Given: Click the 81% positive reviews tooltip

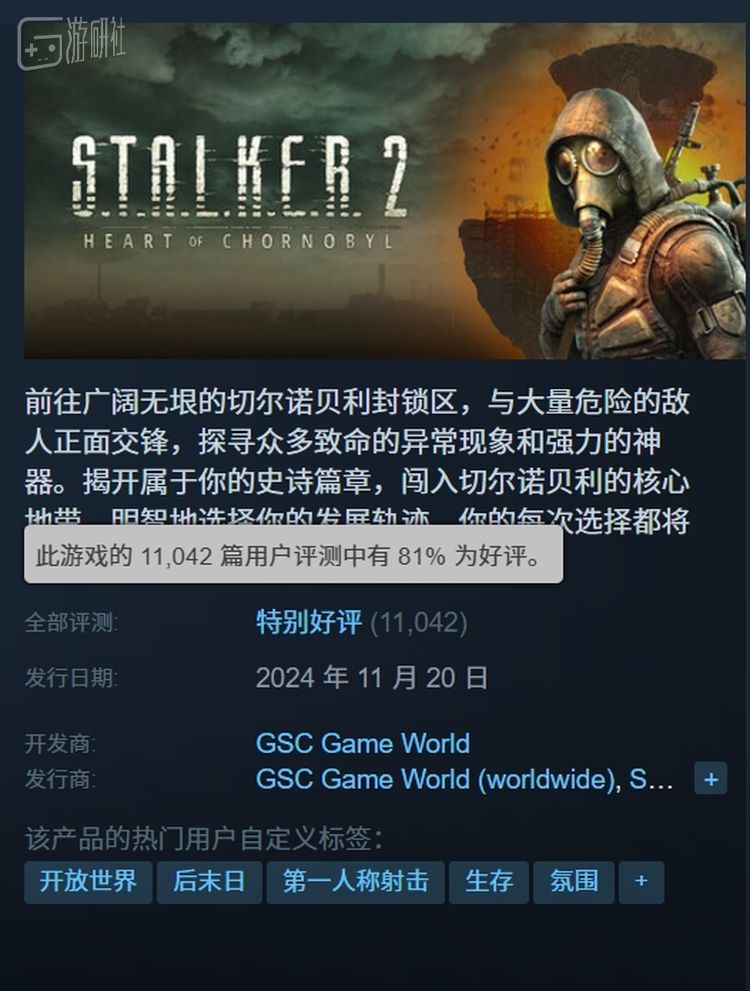Looking at the screenshot, I should point(293,556).
